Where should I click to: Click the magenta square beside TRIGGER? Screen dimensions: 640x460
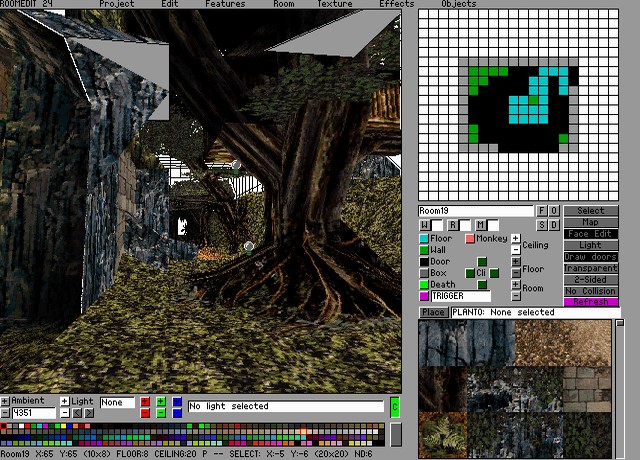coord(424,296)
